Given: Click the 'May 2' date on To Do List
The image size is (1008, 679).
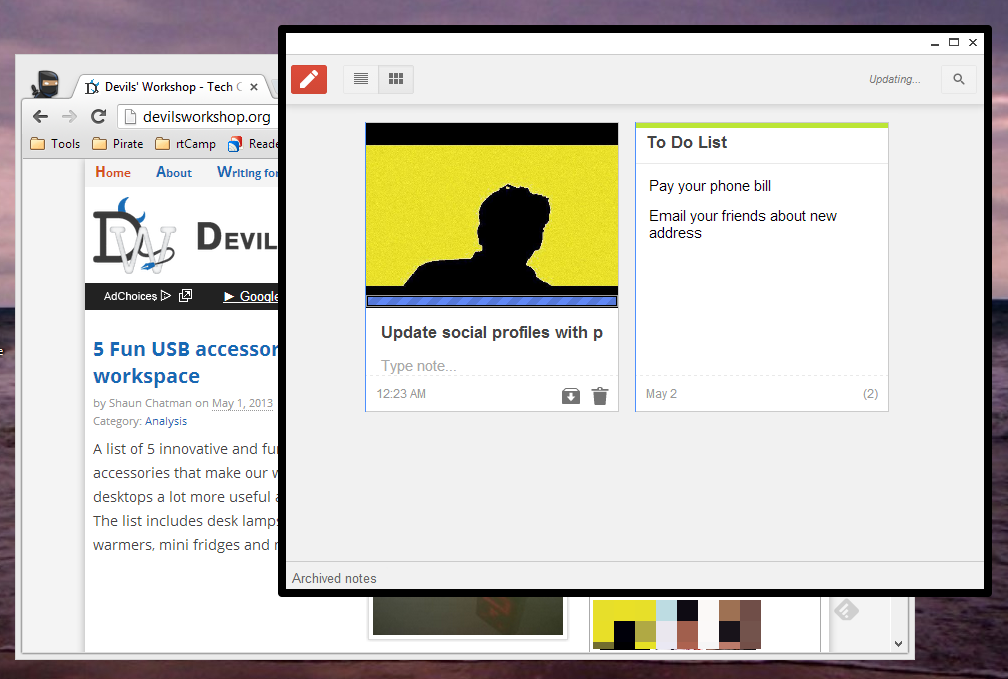Looking at the screenshot, I should pos(661,394).
